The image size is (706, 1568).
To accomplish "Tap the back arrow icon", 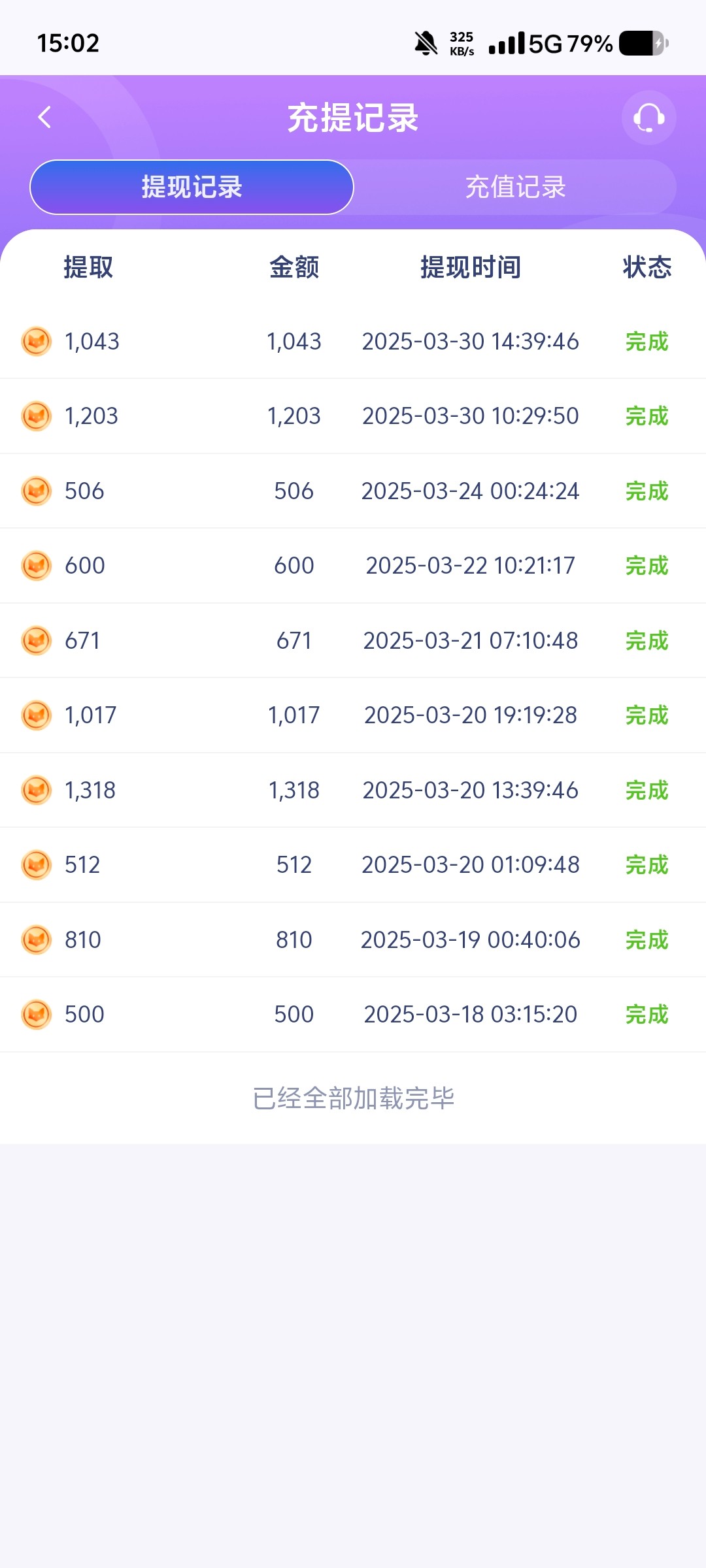I will tap(44, 118).
